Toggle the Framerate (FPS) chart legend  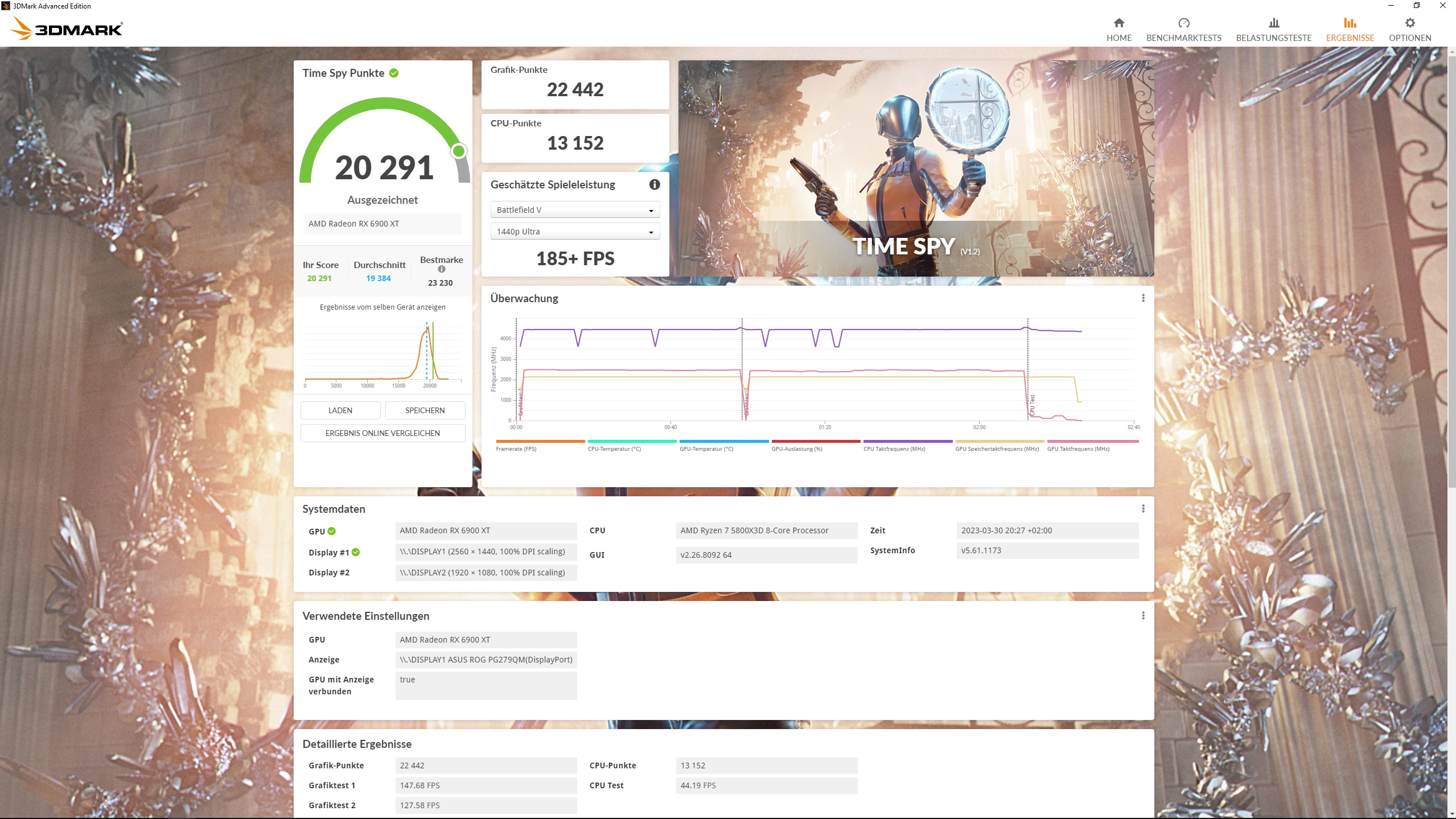(516, 448)
